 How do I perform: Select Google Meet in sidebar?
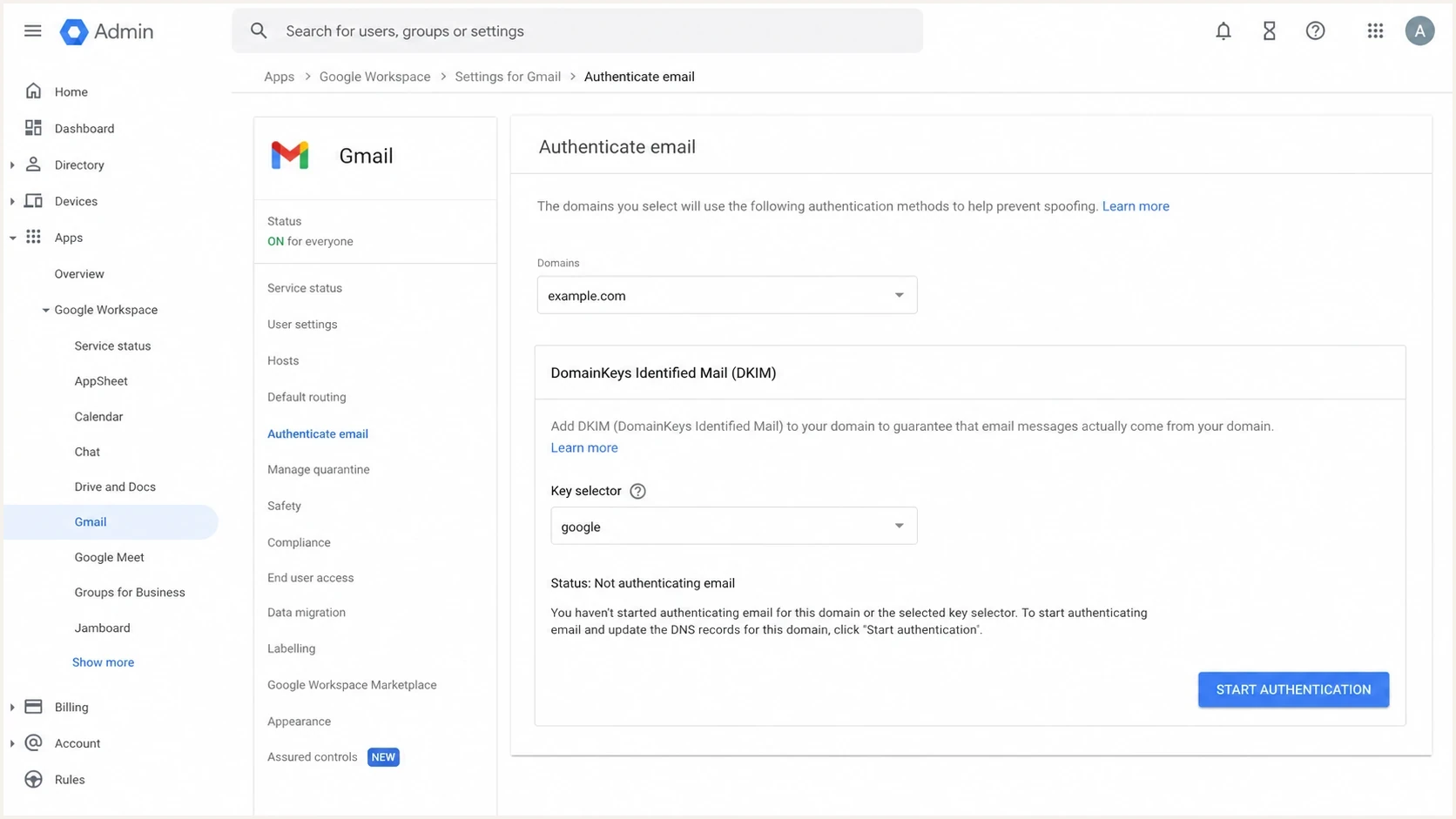[x=109, y=557]
